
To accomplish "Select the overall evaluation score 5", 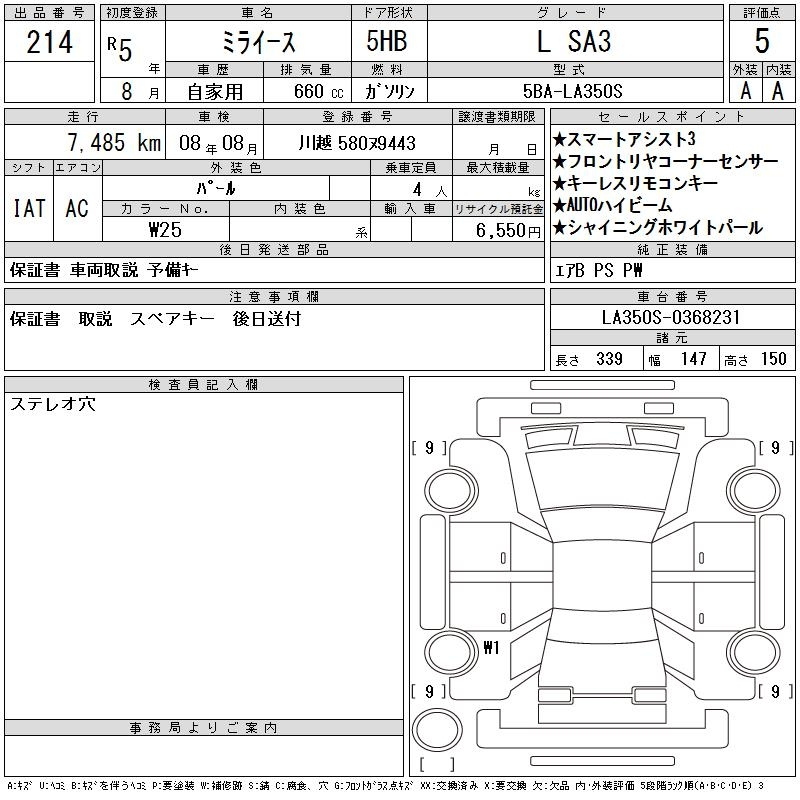I will [762, 41].
